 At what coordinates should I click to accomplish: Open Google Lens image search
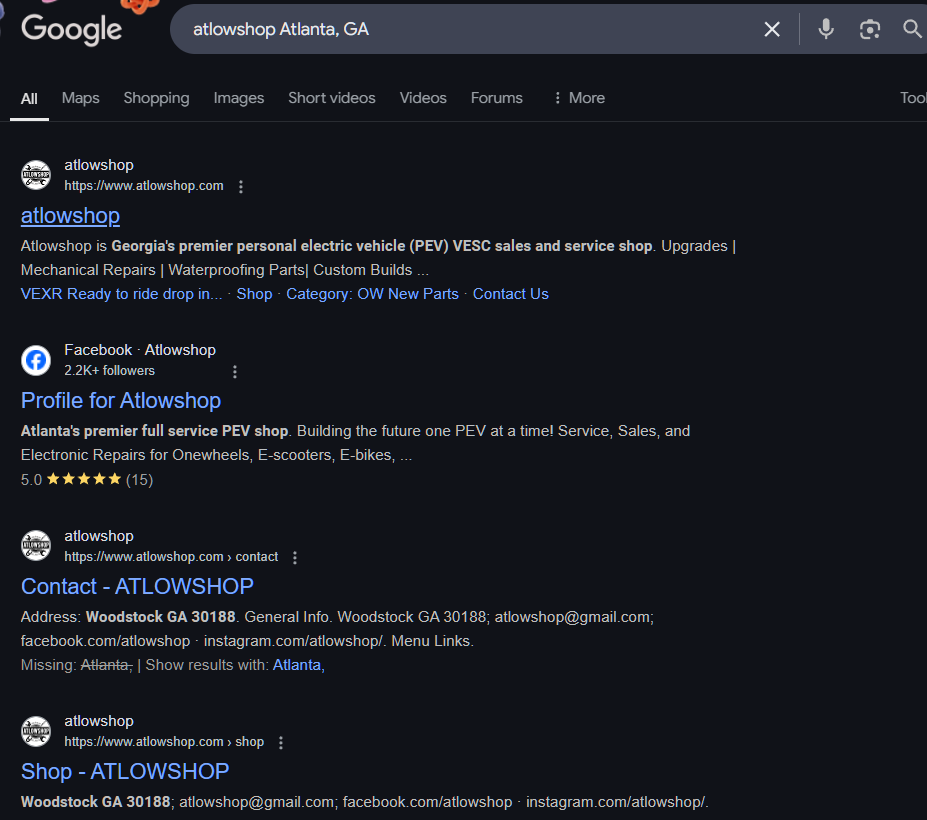pos(870,29)
